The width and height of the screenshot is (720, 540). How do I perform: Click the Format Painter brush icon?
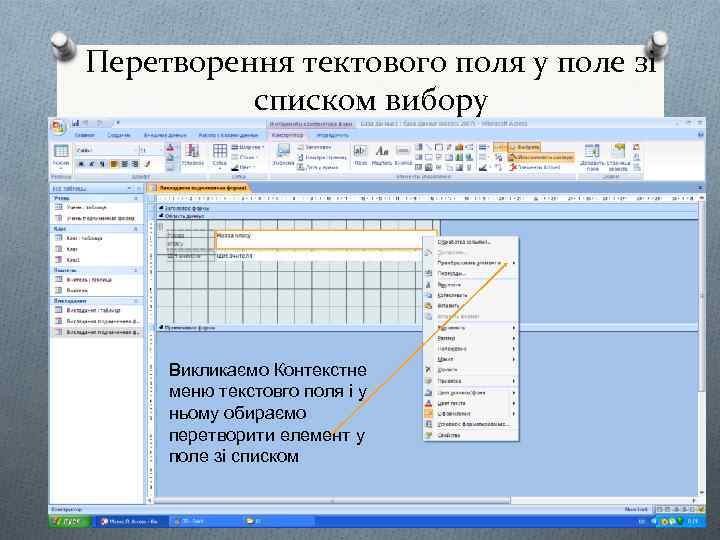pos(148,164)
